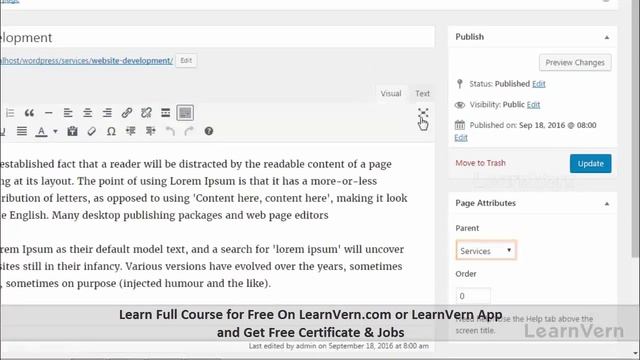640x360 pixels.
Task: Align text left
Action: (x=68, y=113)
